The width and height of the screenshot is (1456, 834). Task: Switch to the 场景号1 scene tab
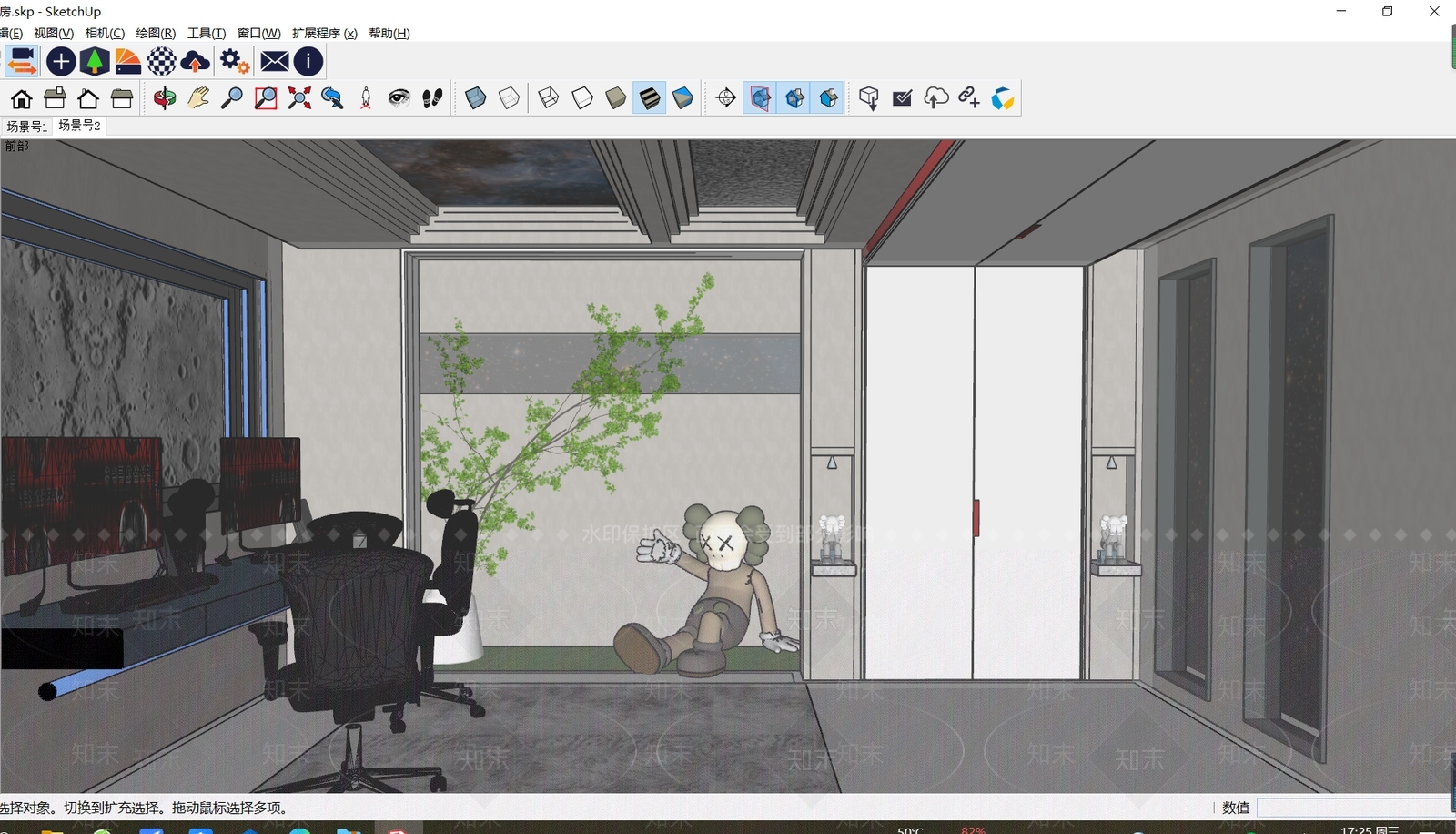[26, 127]
